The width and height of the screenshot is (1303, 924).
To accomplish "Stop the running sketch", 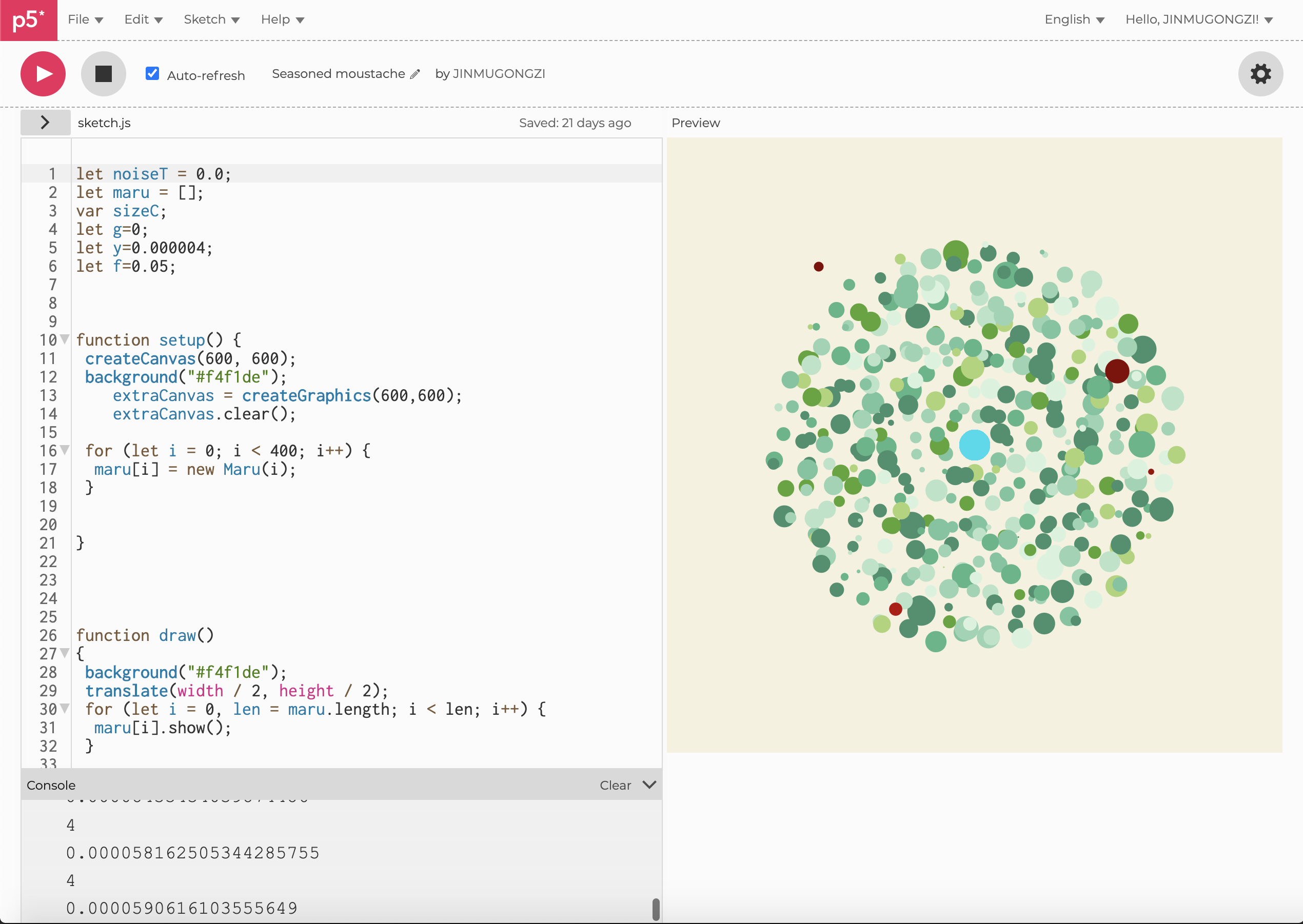I will pos(103,74).
